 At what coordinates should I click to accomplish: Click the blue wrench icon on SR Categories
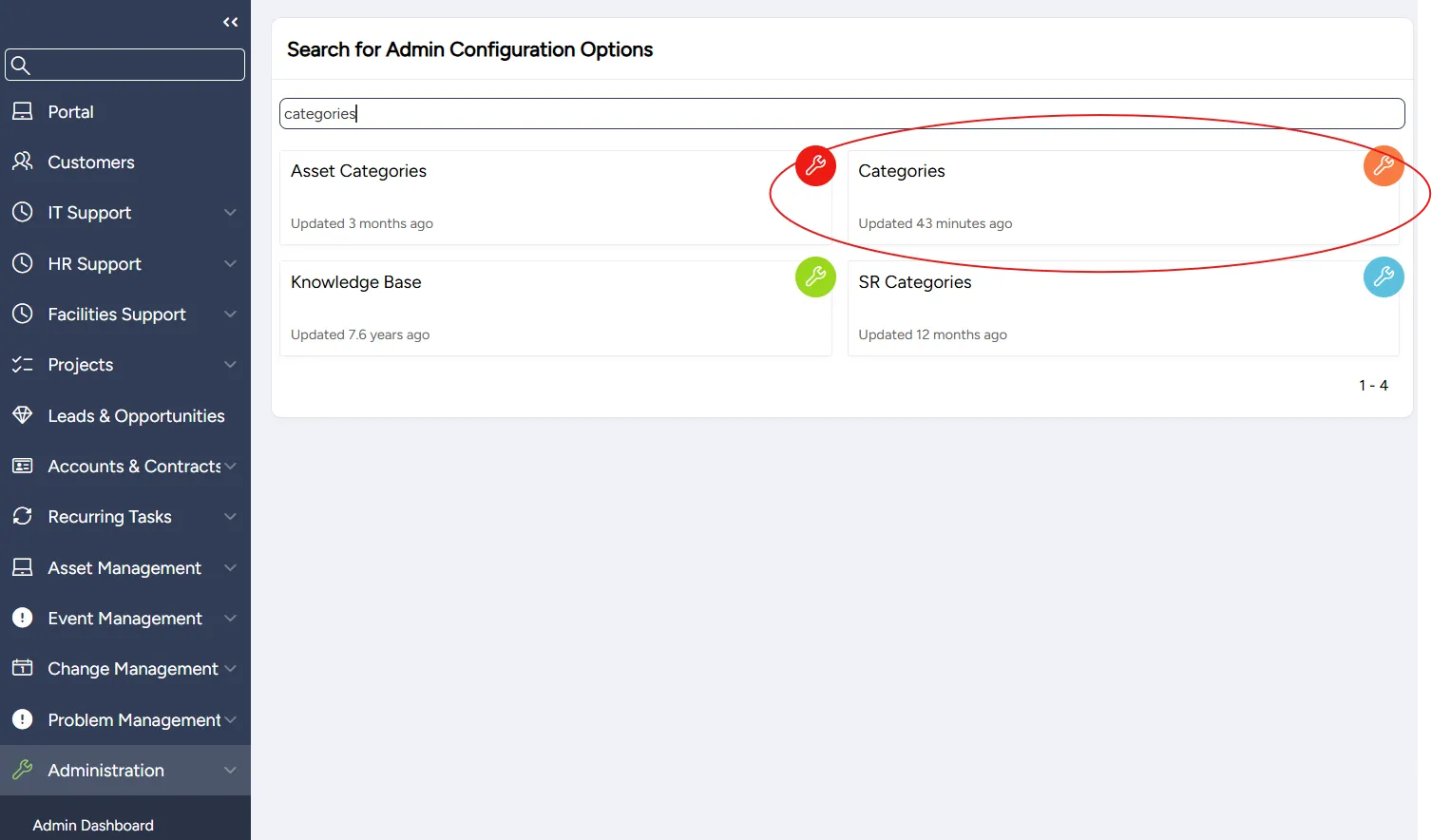[1384, 277]
